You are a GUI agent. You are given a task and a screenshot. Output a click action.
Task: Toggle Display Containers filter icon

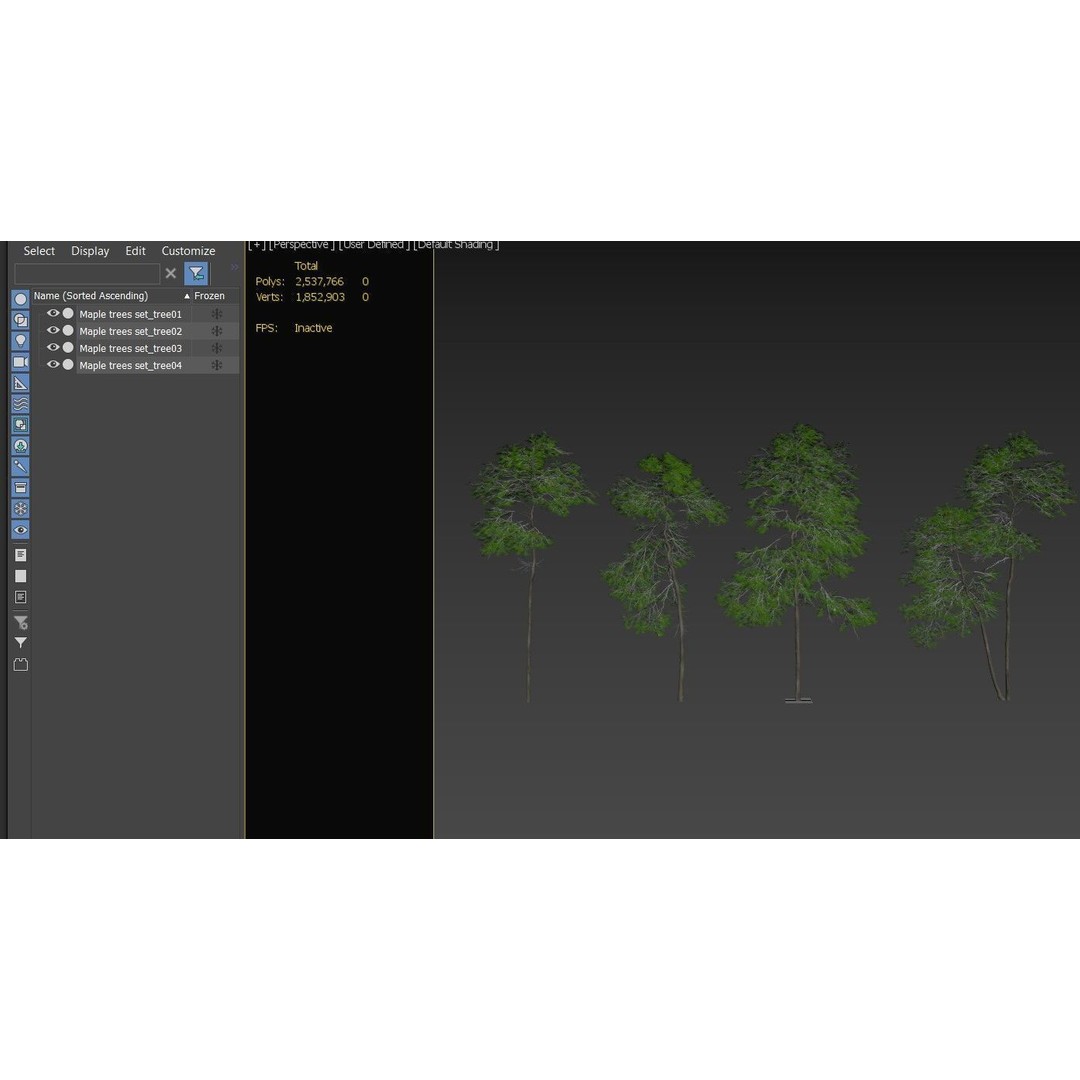[x=21, y=488]
